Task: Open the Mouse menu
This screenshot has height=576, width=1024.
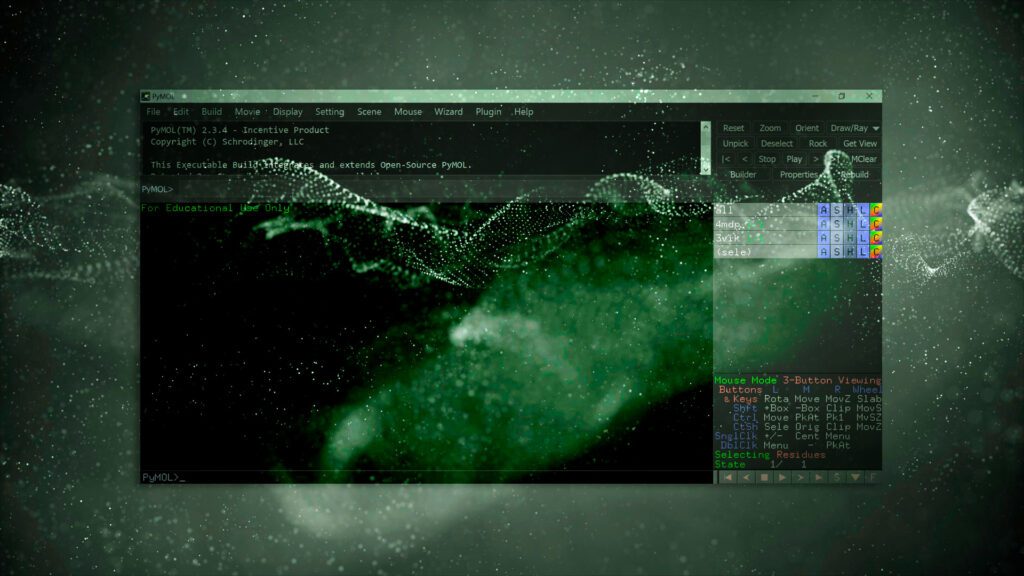Action: tap(408, 112)
